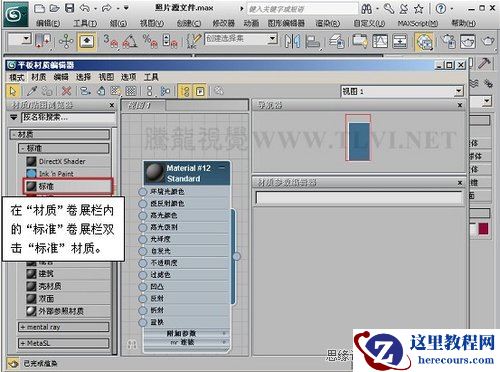500x372 pixels.
Task: Toggle the Material/Map Browser panel button
Action: coord(185,91)
